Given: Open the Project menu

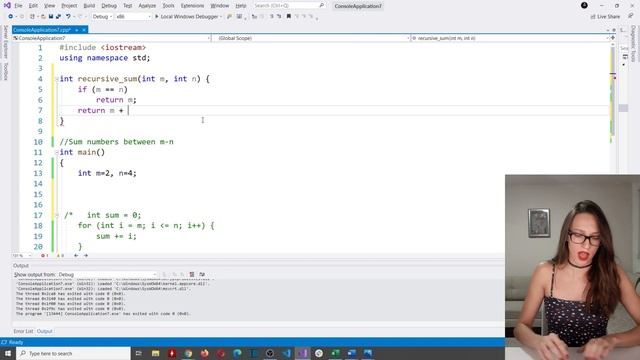Looking at the screenshot, I should tap(69, 6).
